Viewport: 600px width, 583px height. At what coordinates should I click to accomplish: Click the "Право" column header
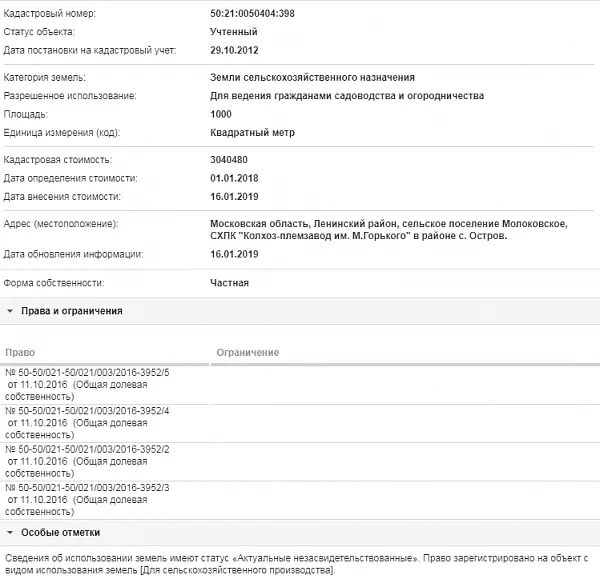point(21,353)
